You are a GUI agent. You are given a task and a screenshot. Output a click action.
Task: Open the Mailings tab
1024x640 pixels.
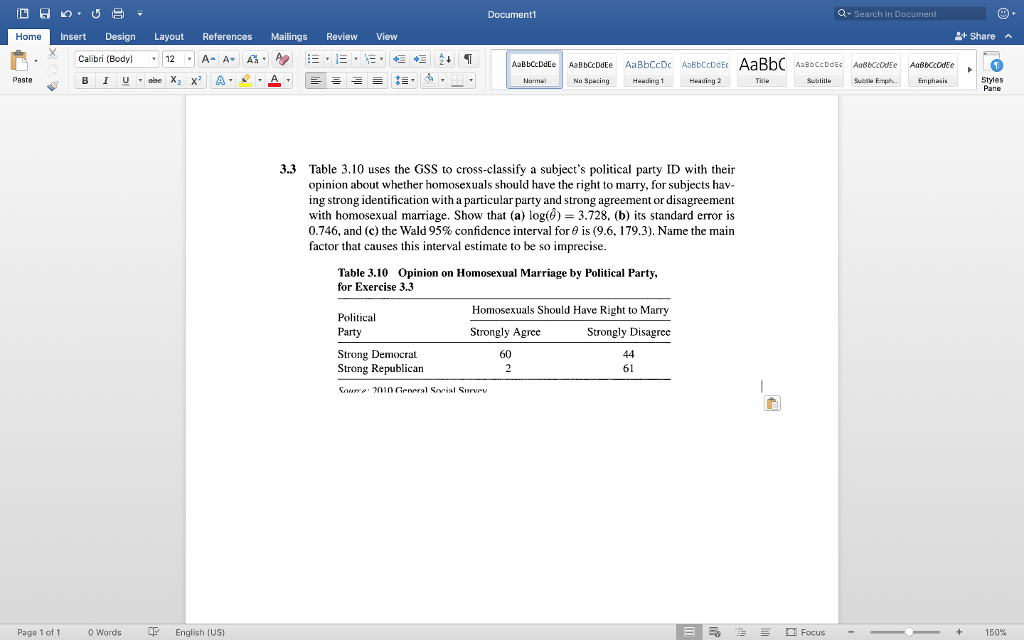289,36
